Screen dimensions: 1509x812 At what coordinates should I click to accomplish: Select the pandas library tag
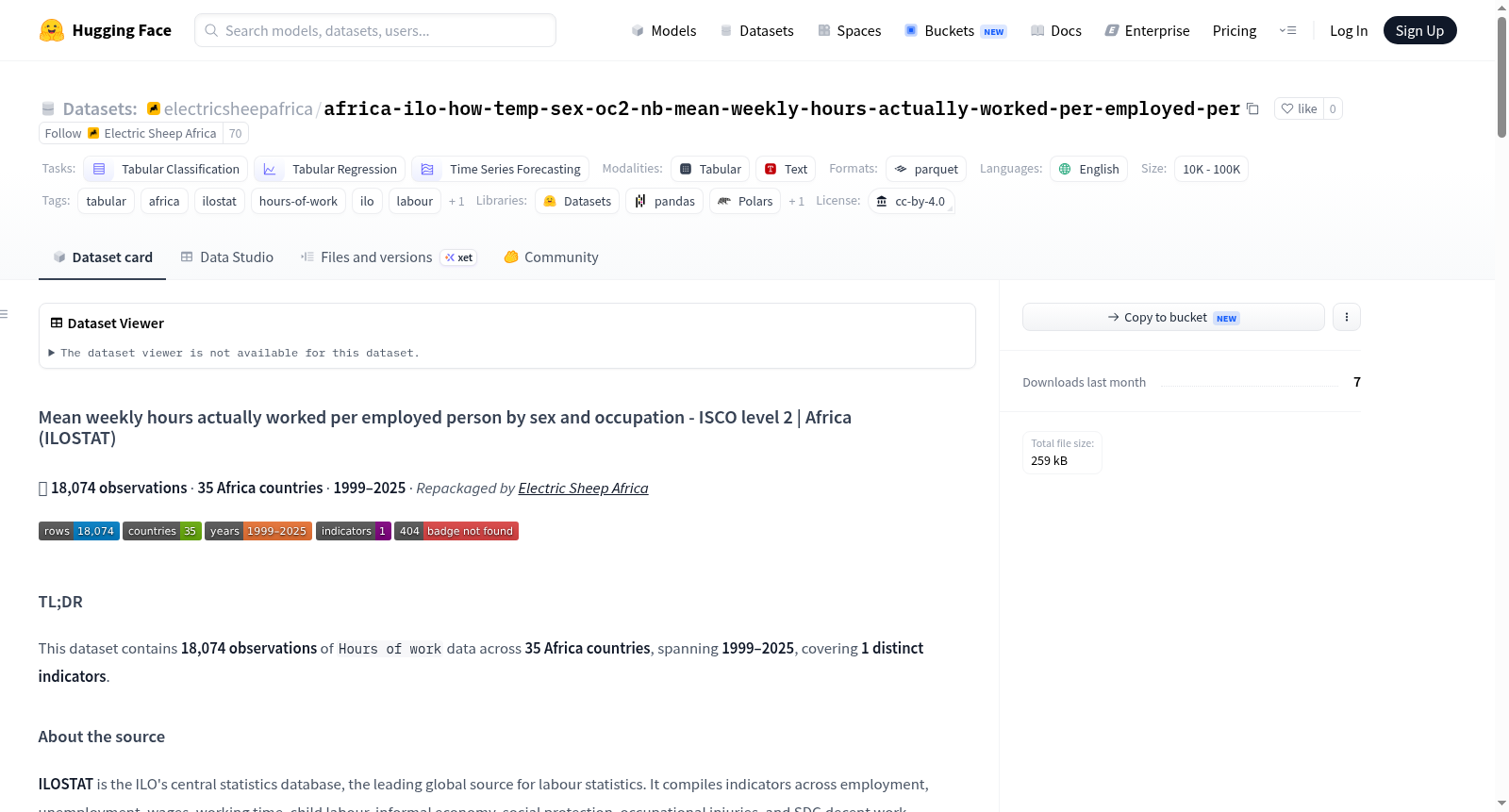(x=664, y=201)
